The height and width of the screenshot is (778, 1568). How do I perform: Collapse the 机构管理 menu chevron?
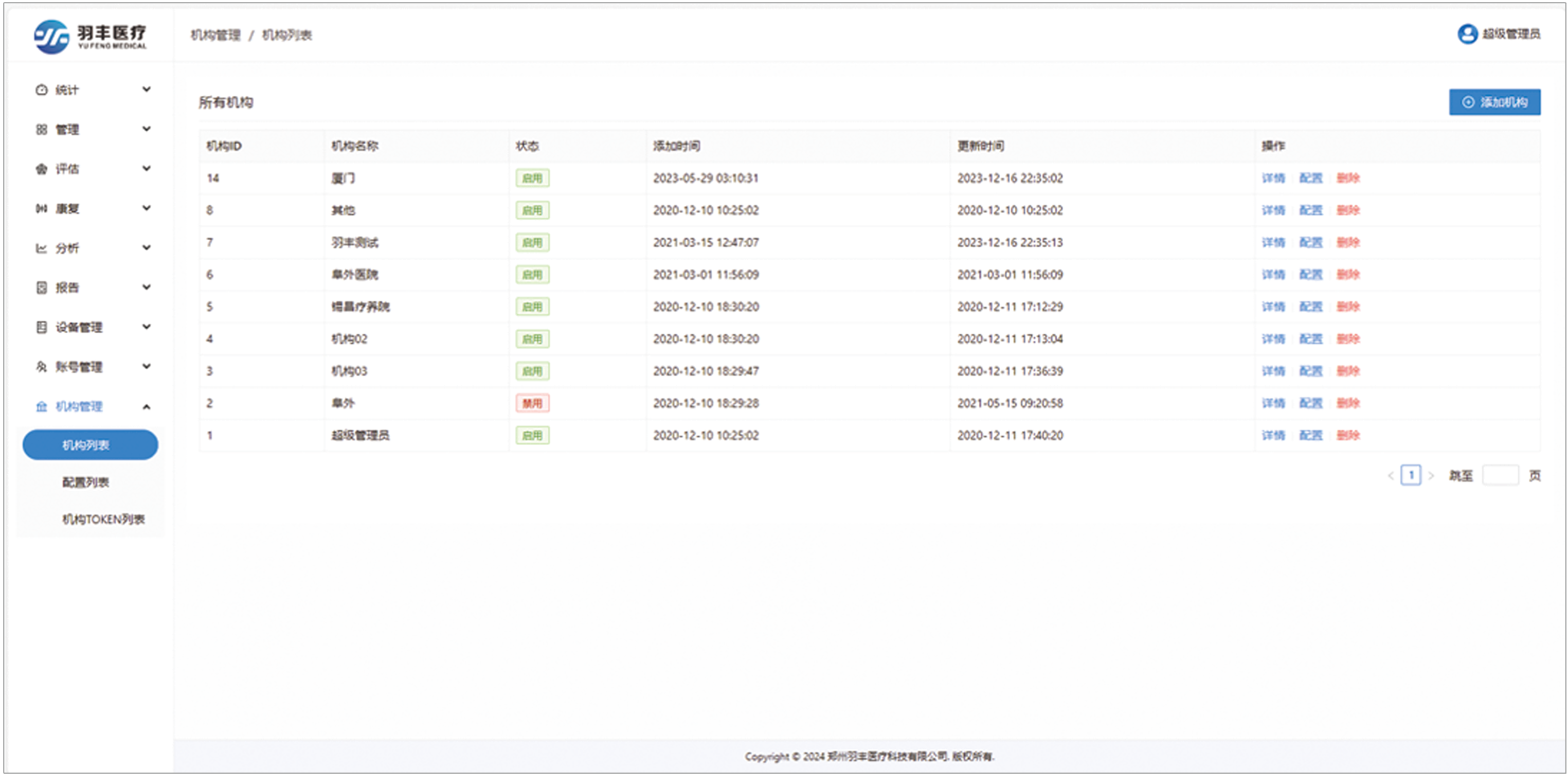tap(147, 407)
